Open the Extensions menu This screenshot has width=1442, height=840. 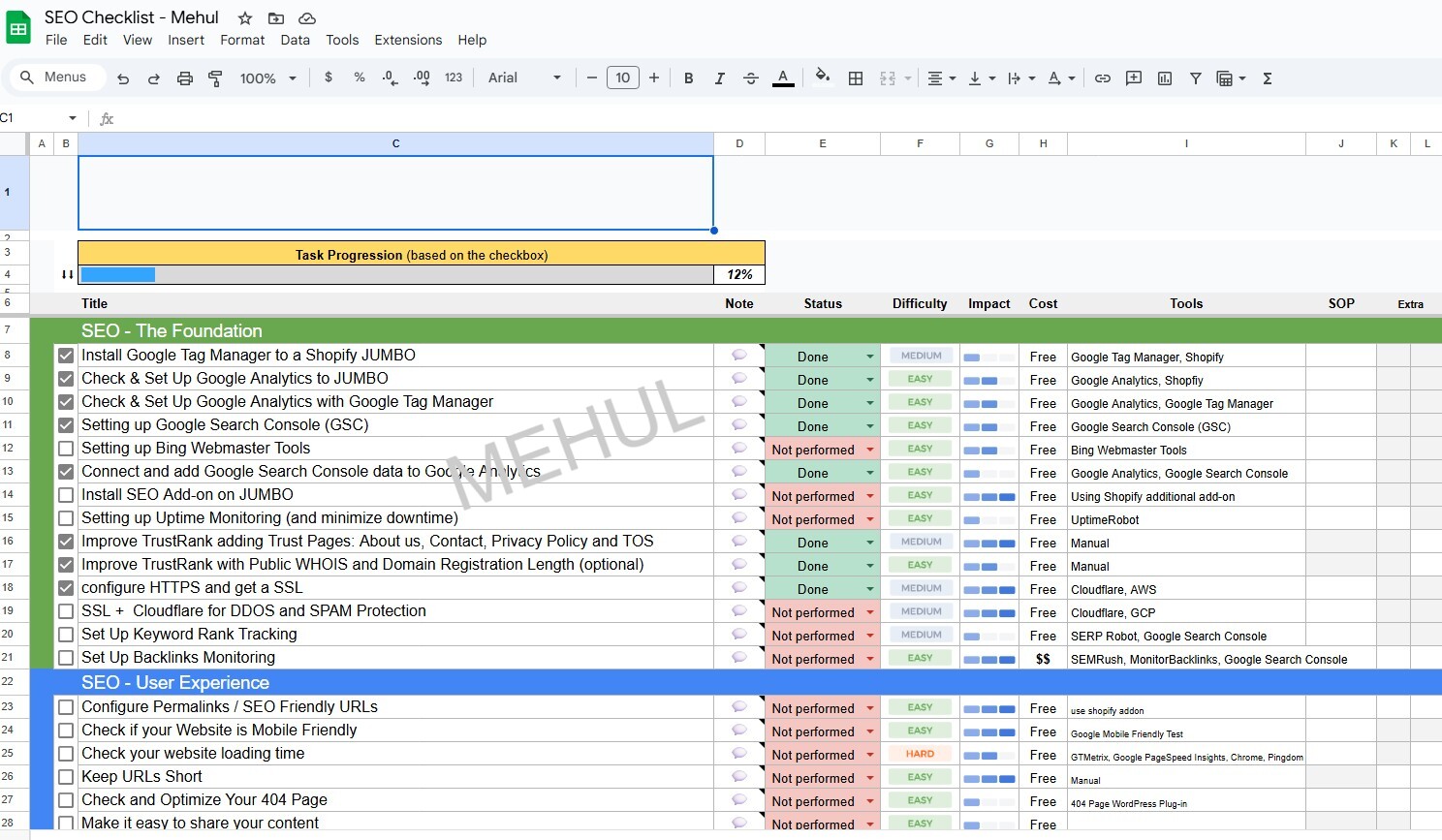coord(408,40)
